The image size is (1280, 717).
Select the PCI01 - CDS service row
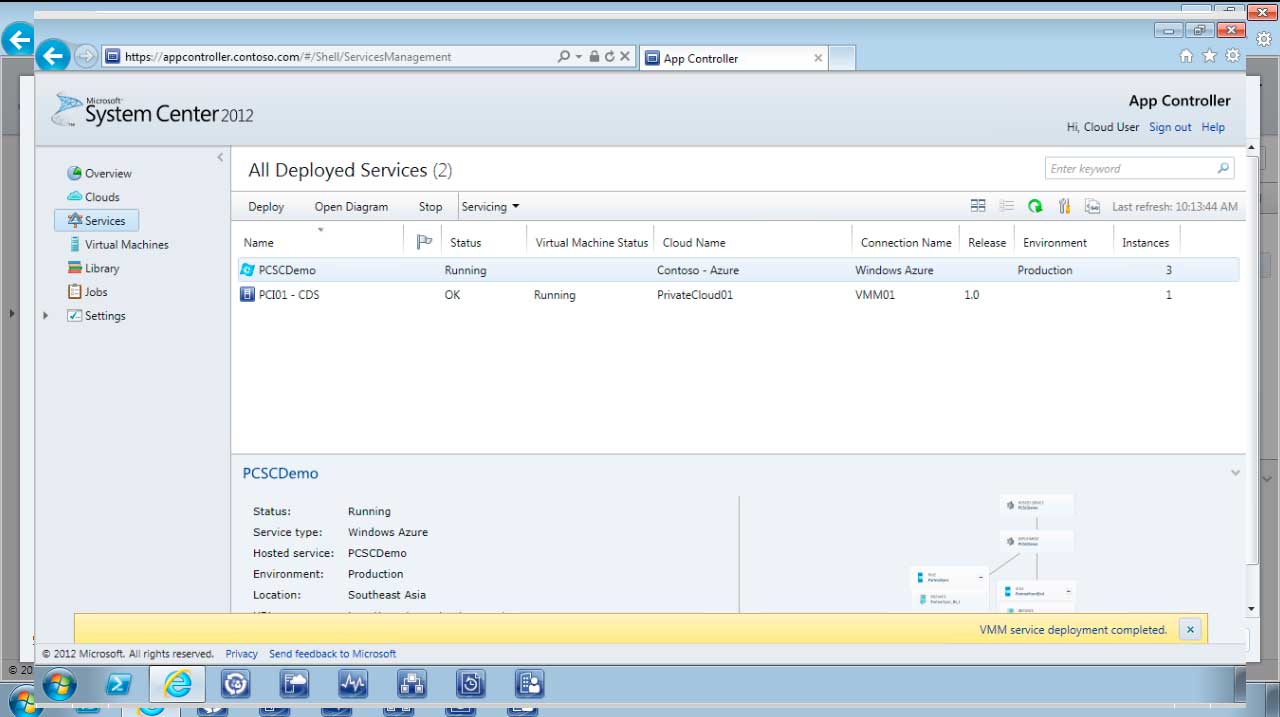(x=738, y=295)
